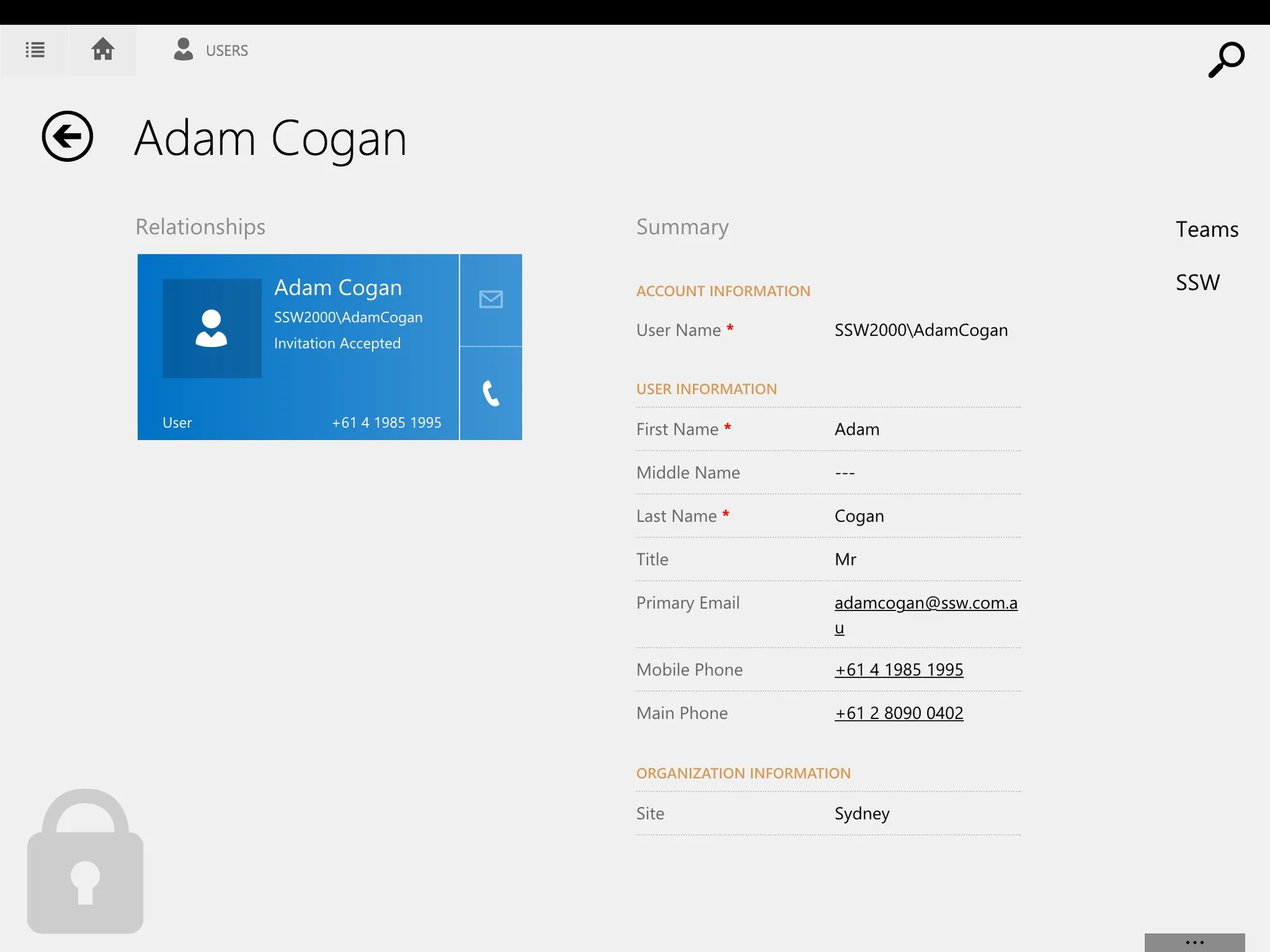This screenshot has width=1270, height=952.
Task: Select the user avatar on contact card
Action: pos(212,328)
